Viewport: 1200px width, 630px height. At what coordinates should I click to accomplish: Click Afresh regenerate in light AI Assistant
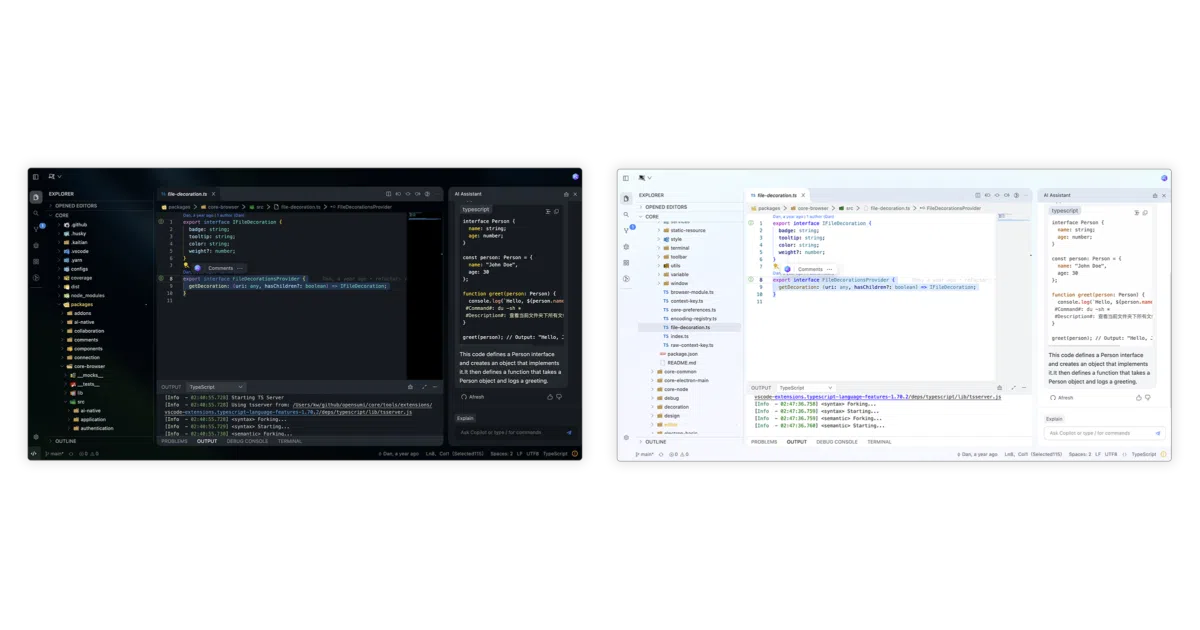[x=1062, y=398]
